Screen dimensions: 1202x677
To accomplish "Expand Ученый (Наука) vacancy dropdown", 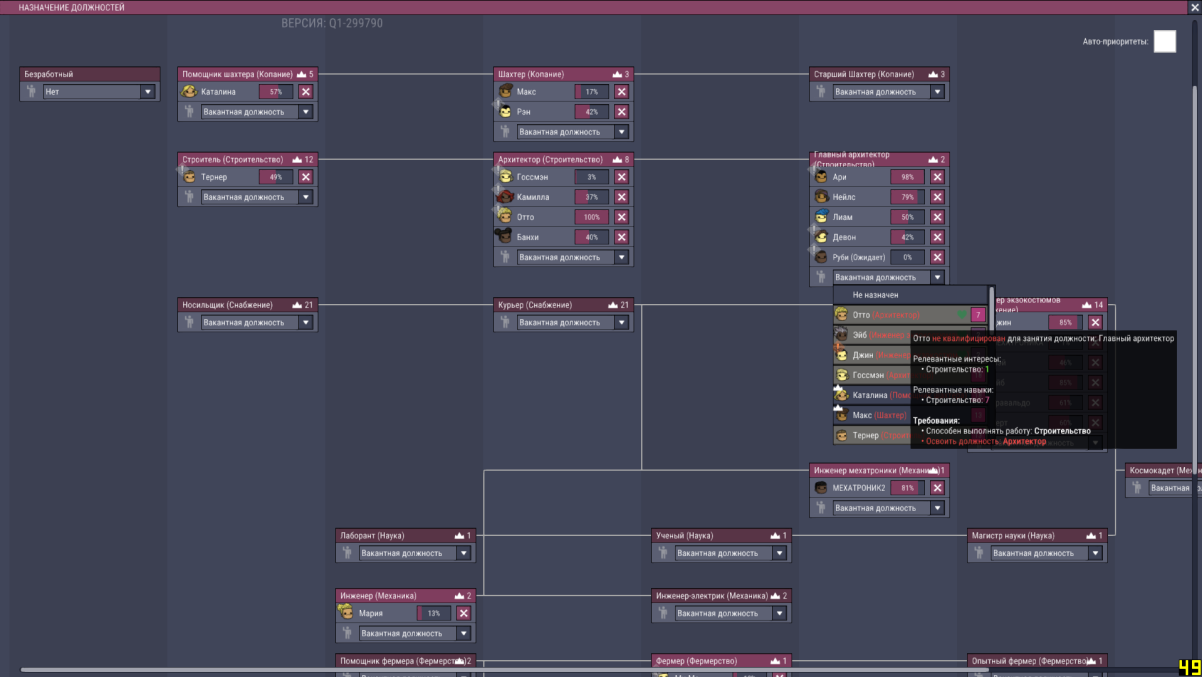I will (x=731, y=553).
